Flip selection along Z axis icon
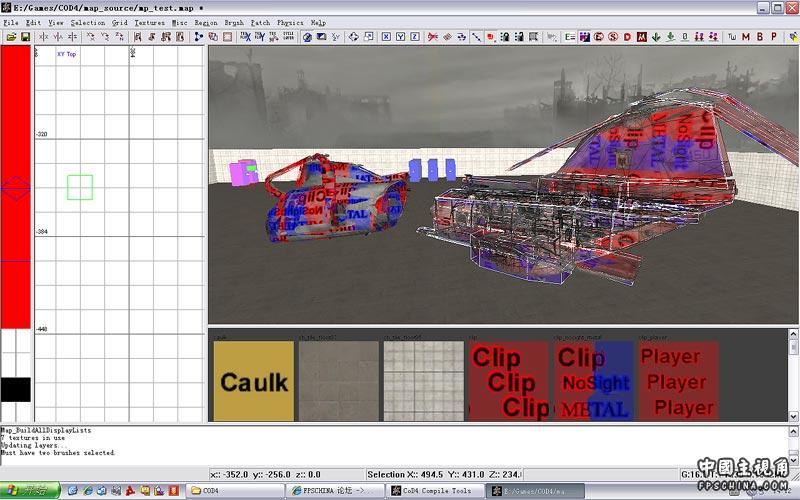 pos(72,37)
